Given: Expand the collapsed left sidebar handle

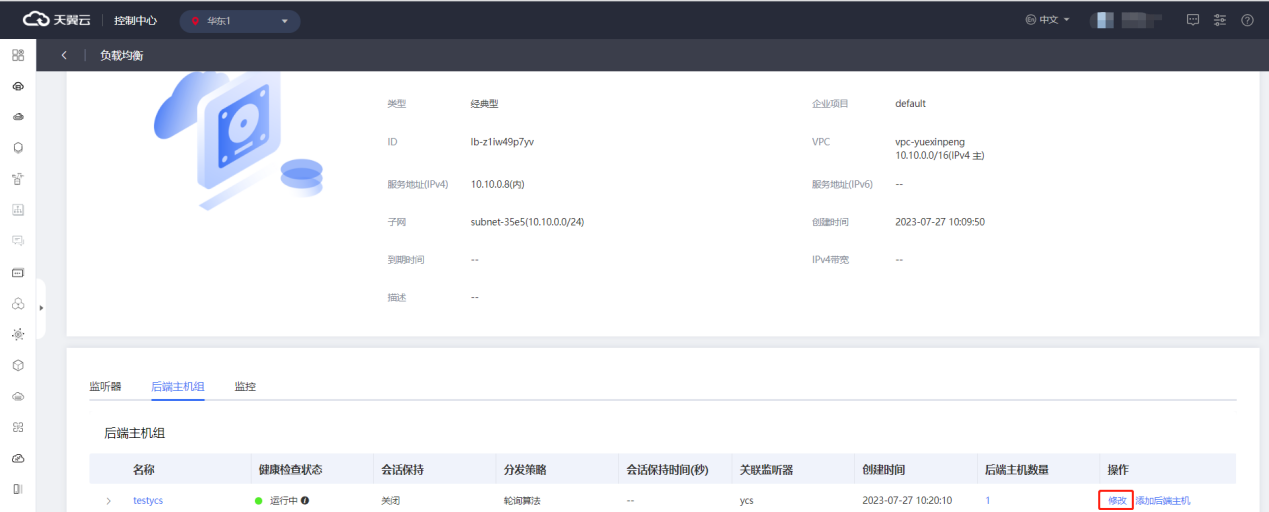Looking at the screenshot, I should [x=41, y=307].
